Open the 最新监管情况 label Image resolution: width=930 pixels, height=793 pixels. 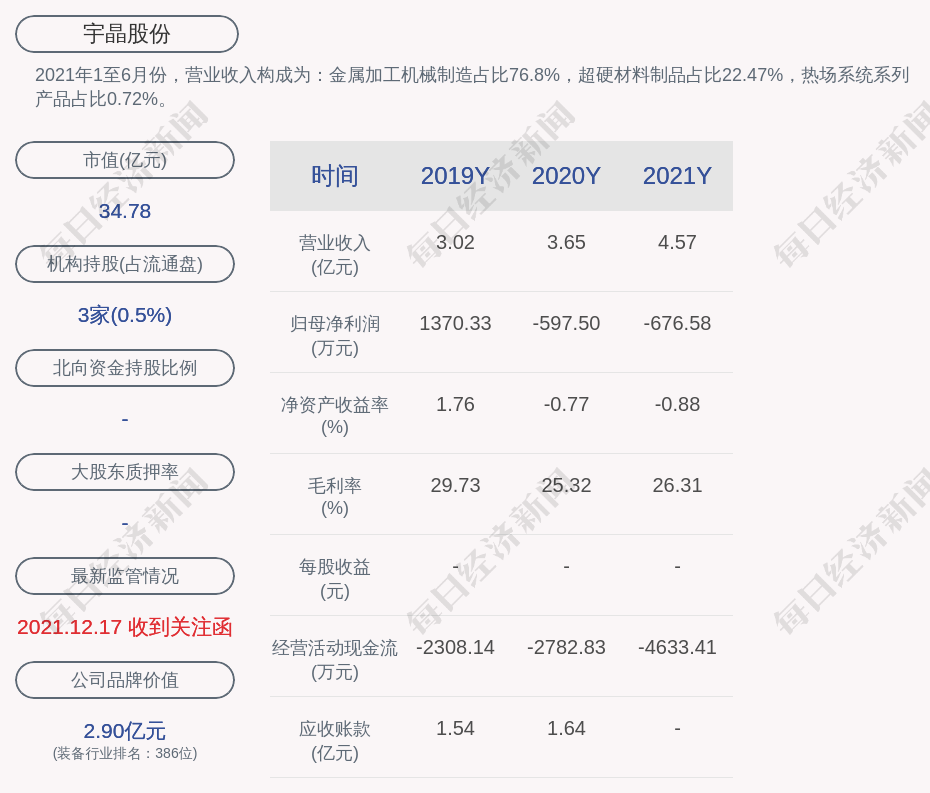coord(125,576)
